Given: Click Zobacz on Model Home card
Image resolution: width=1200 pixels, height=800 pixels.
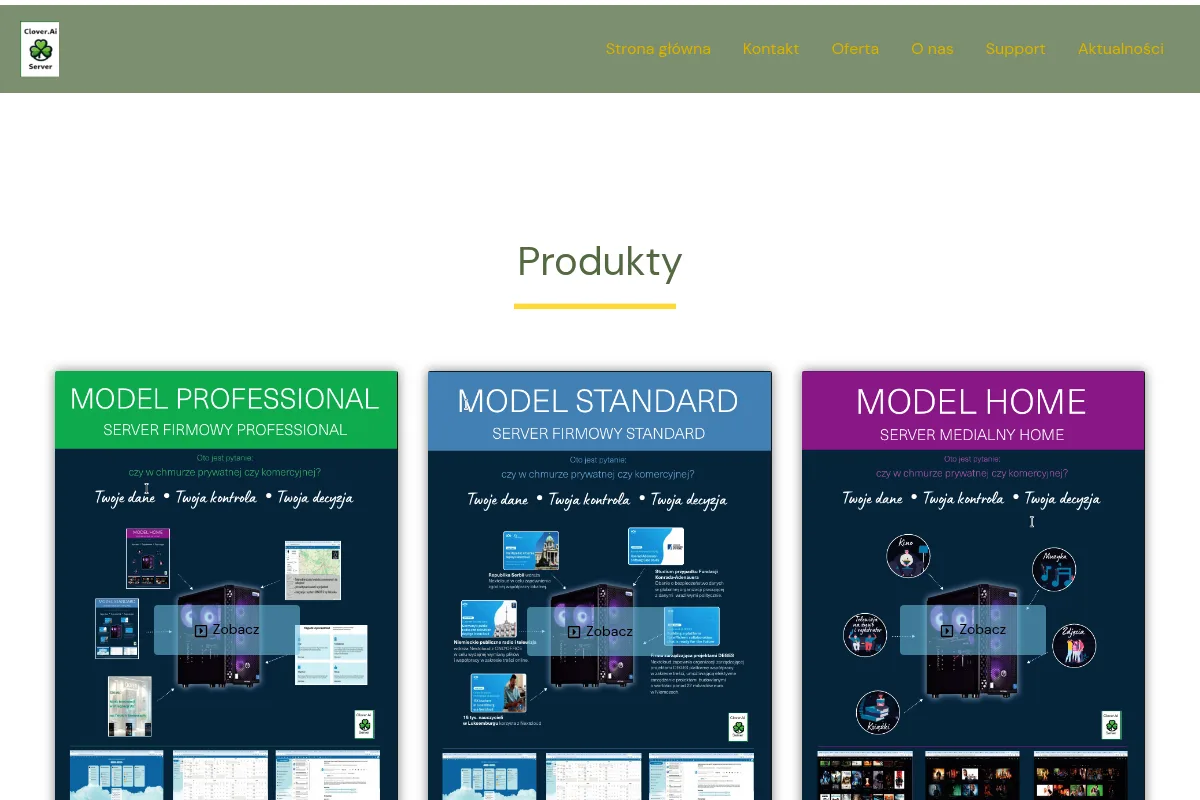Looking at the screenshot, I should (x=973, y=630).
